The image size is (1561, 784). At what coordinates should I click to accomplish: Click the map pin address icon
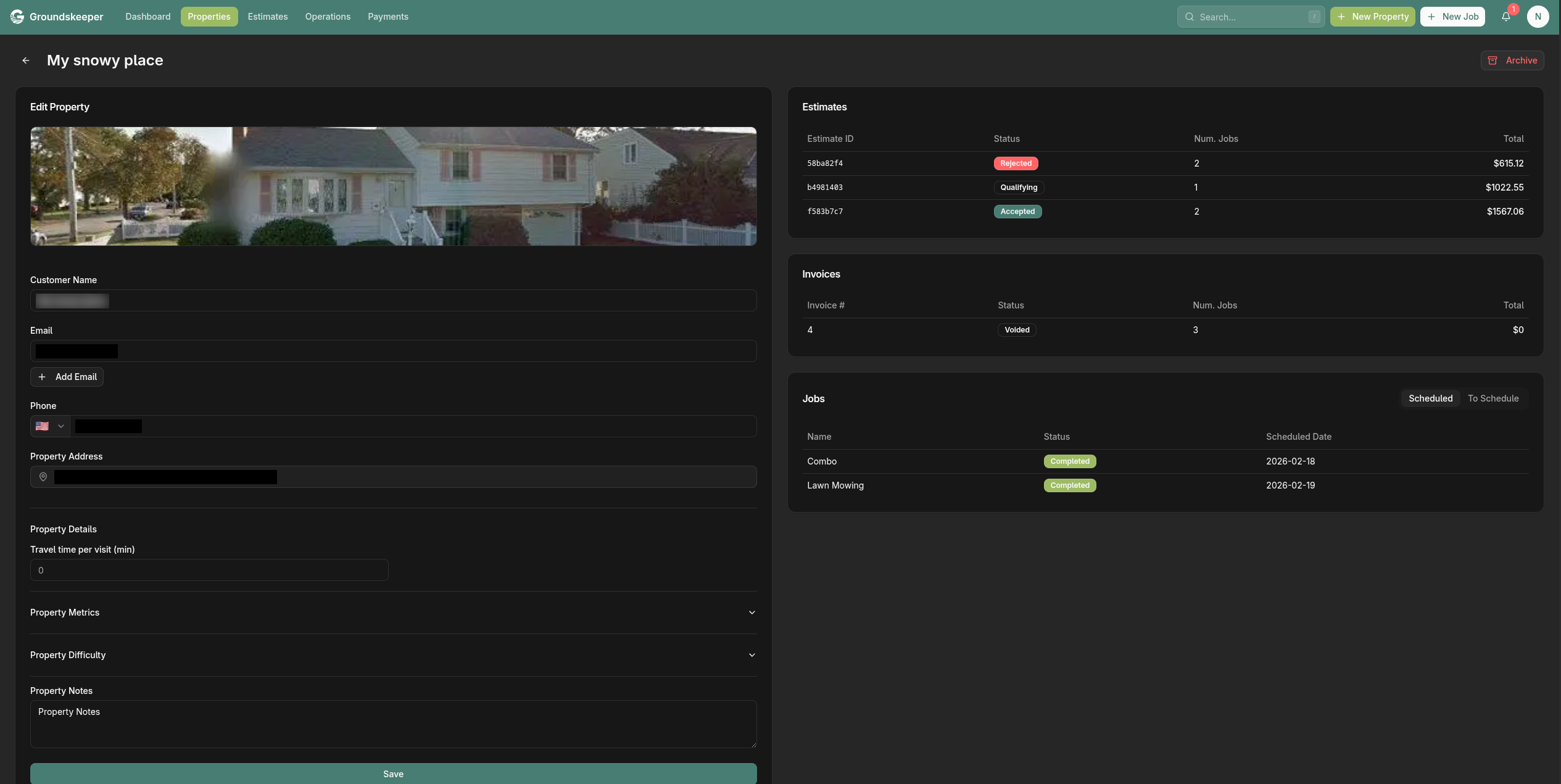click(43, 477)
